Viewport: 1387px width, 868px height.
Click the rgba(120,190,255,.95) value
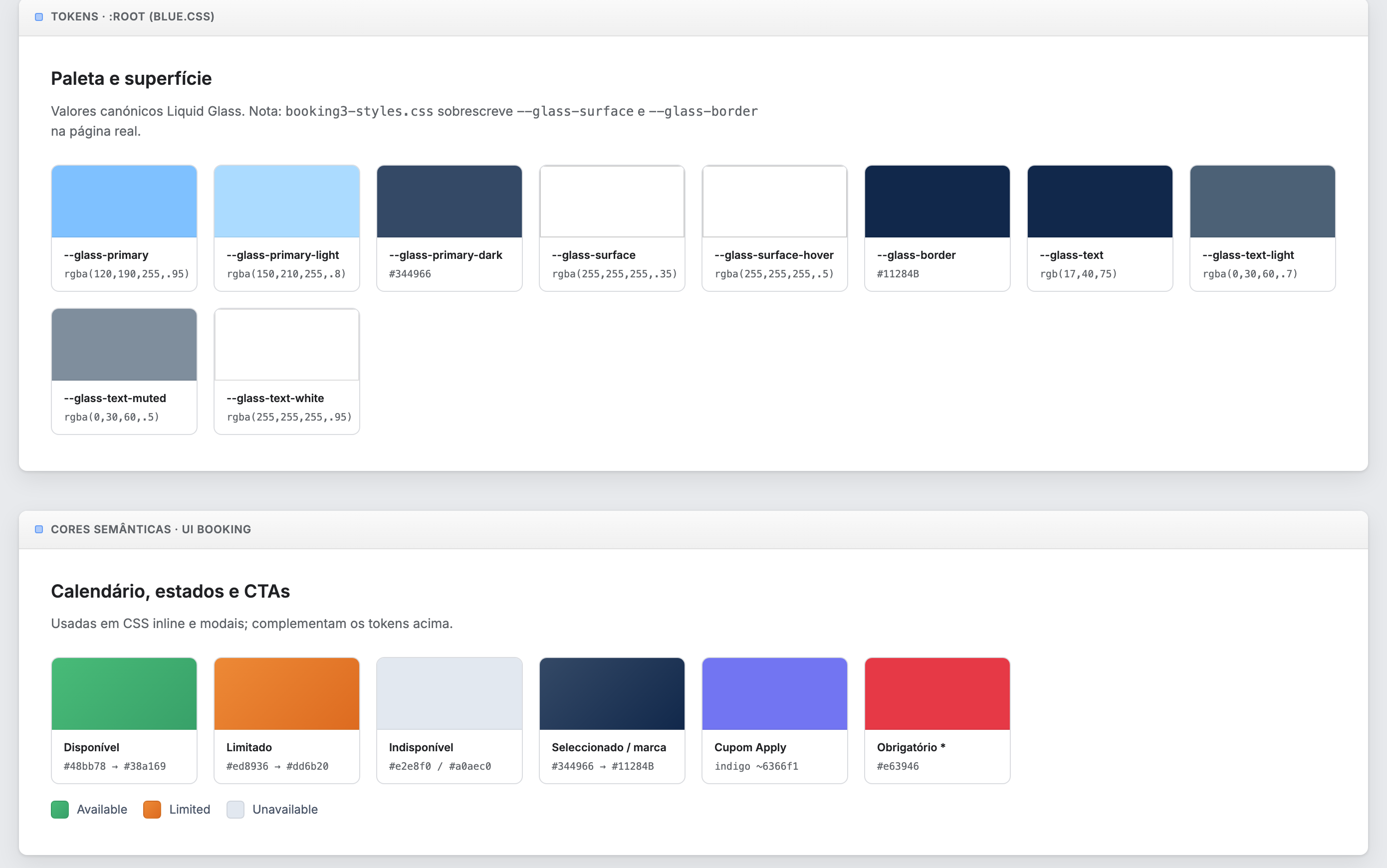point(127,274)
